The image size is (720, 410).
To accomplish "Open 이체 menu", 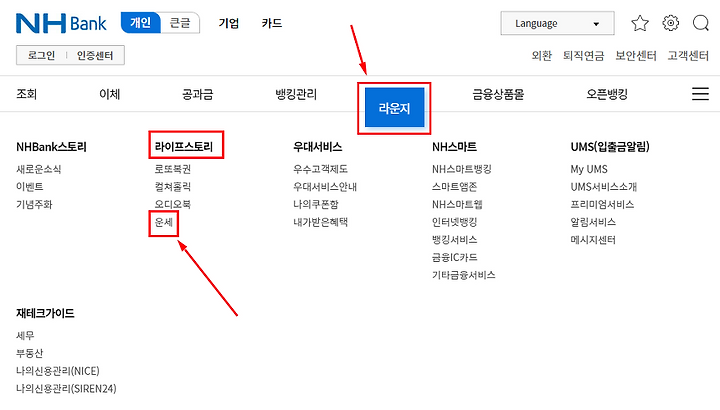I will click(x=110, y=94).
